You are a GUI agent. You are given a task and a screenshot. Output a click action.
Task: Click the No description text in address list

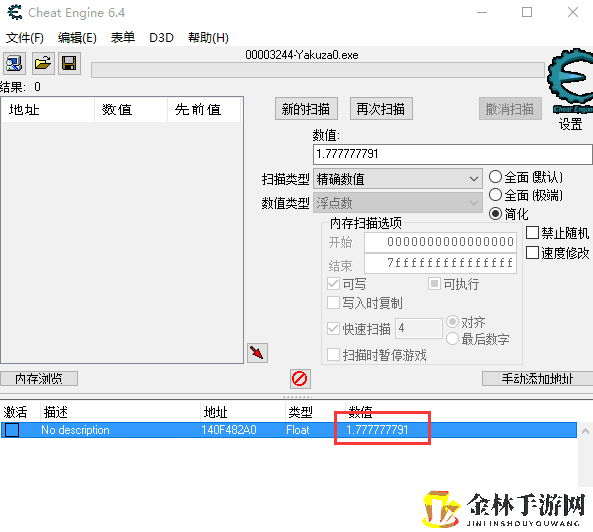(75, 430)
